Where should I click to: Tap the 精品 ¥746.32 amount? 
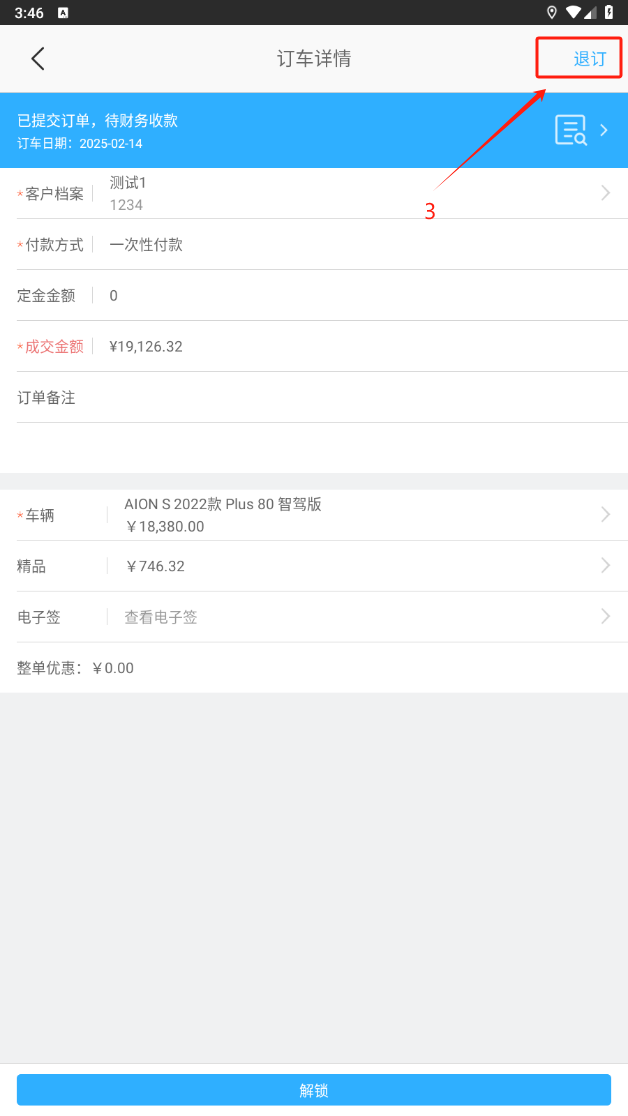tap(155, 566)
